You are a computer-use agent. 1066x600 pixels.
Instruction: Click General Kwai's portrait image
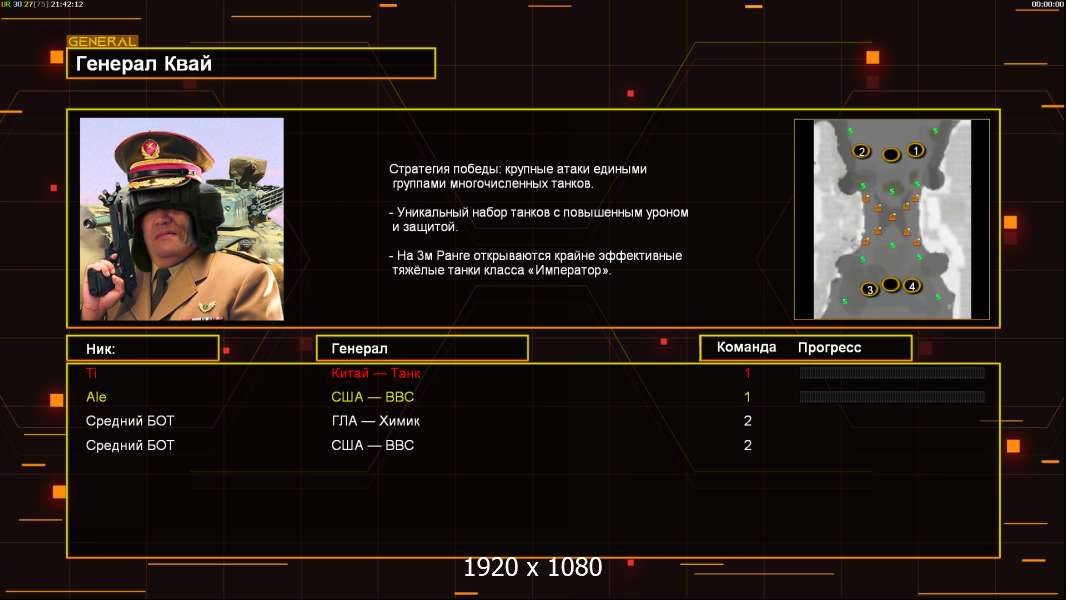click(x=182, y=219)
